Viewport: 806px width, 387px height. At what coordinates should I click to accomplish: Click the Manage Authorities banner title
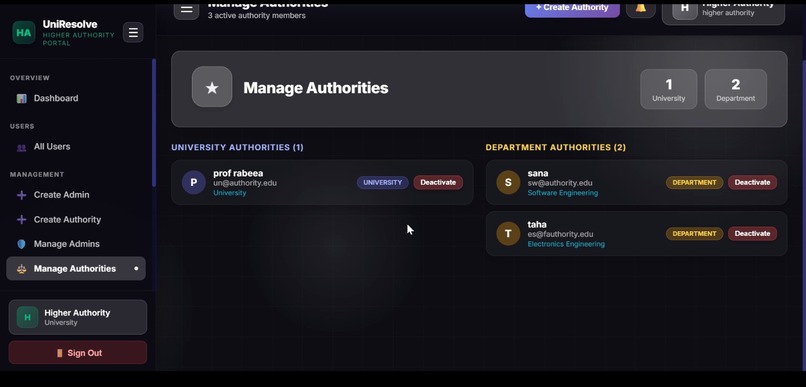point(316,88)
